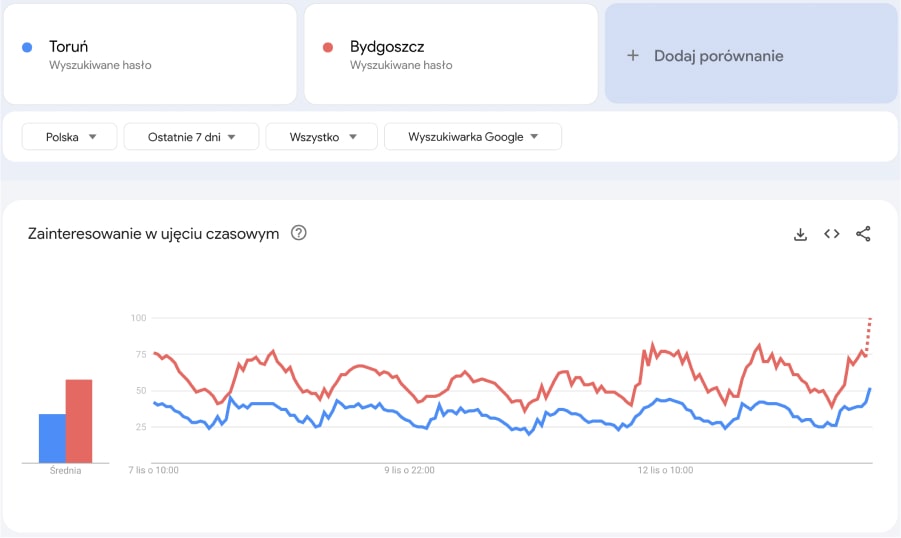Open help tooltip next to chart title

[x=298, y=233]
